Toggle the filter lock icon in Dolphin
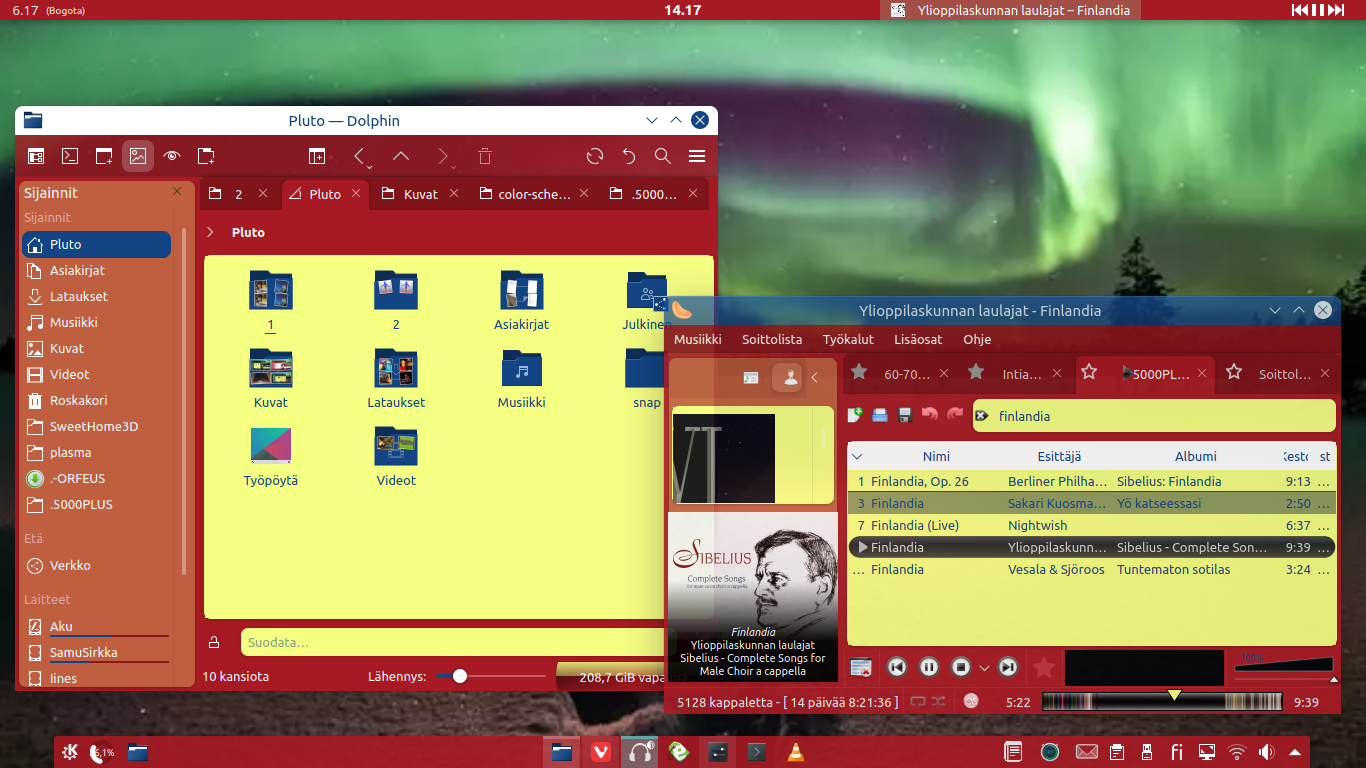 point(214,642)
